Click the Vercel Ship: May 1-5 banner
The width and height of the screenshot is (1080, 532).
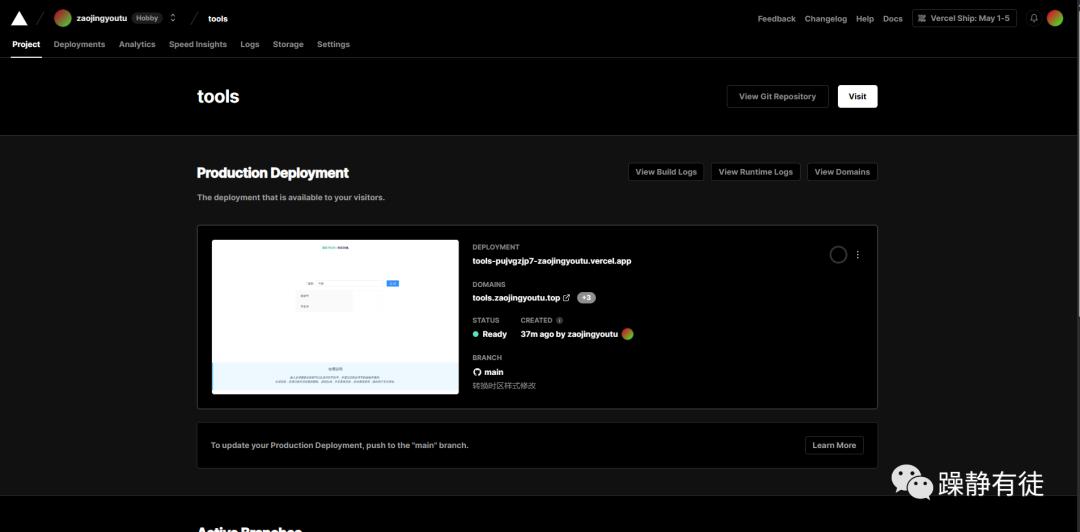(964, 18)
